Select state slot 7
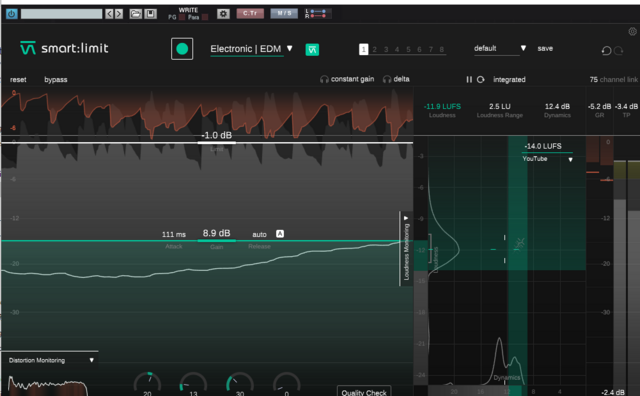 (x=431, y=49)
